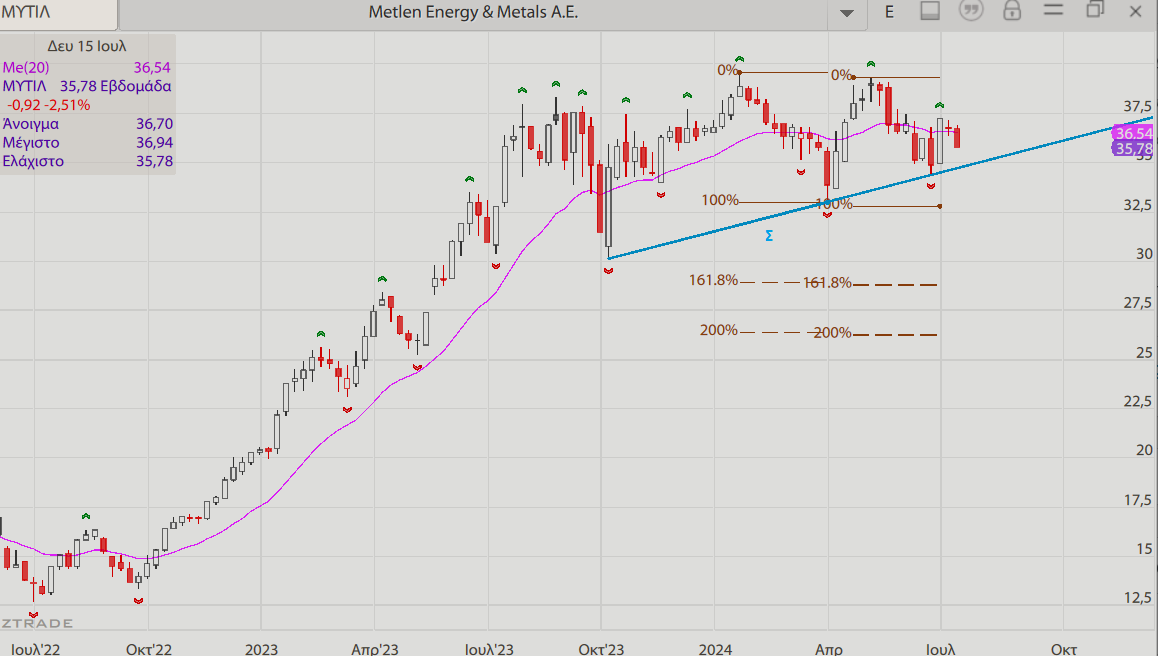
Task: Click the change value -0,92 -2,51%
Action: [49, 105]
